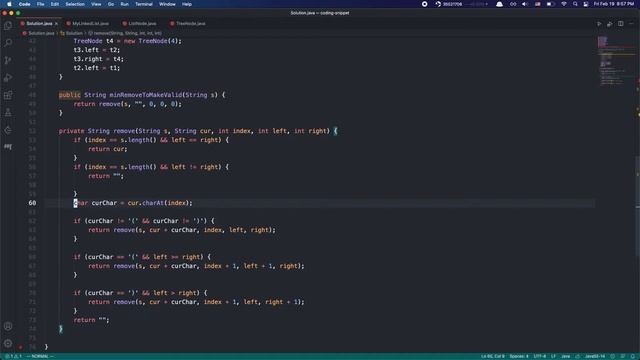Open the Source Control view
This screenshot has height=360, width=640.
8,60
